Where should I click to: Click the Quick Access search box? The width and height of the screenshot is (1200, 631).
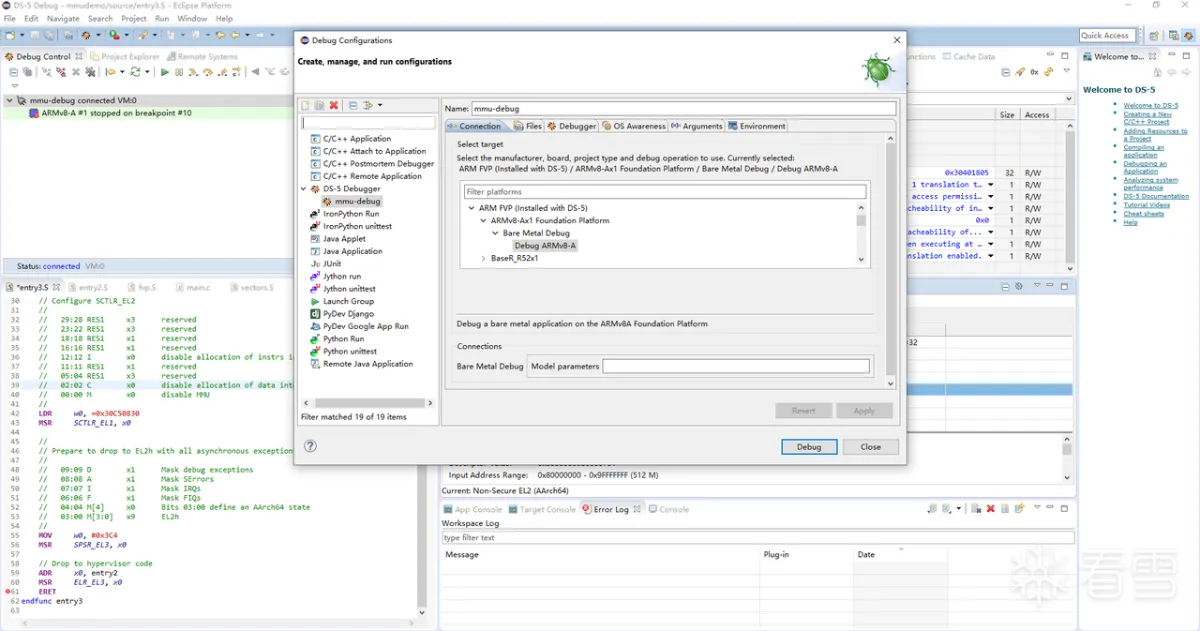click(1105, 35)
